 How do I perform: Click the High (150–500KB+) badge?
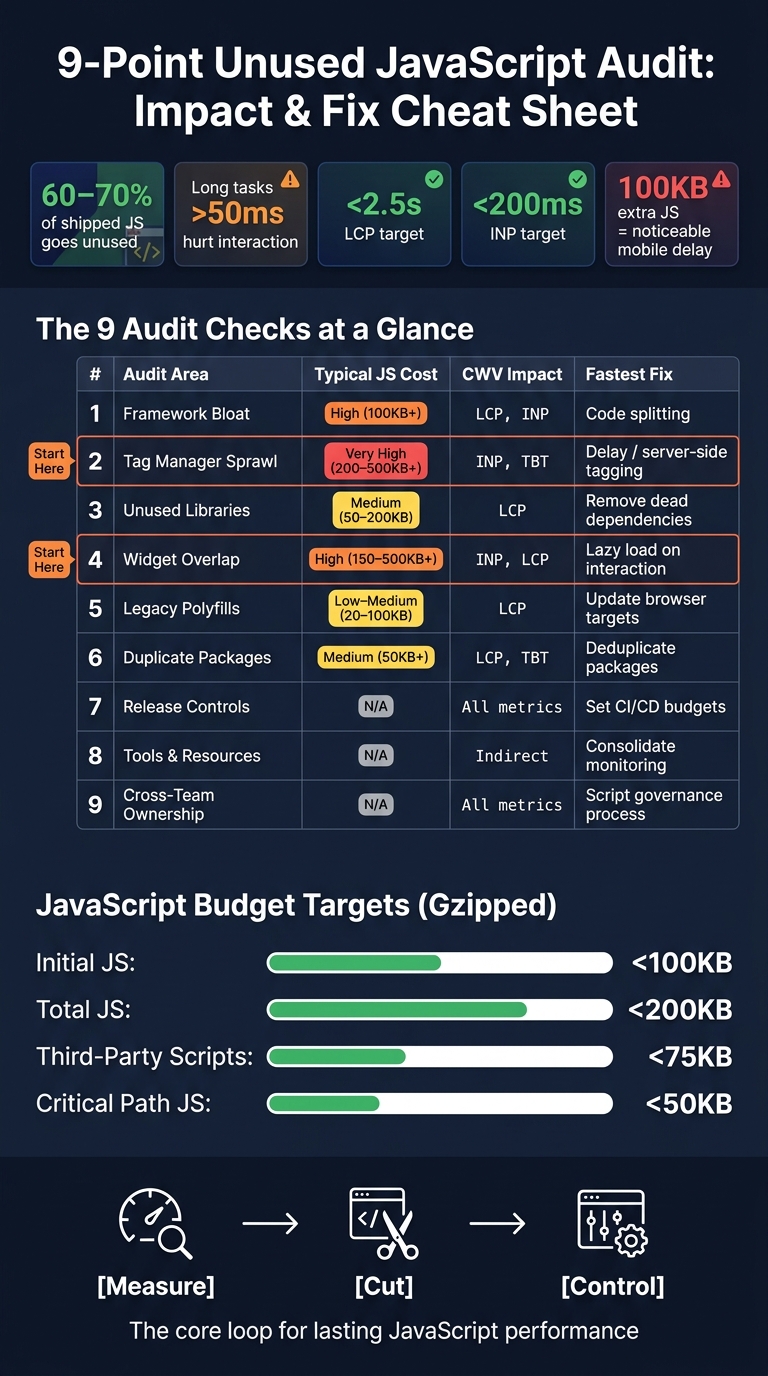pos(376,559)
